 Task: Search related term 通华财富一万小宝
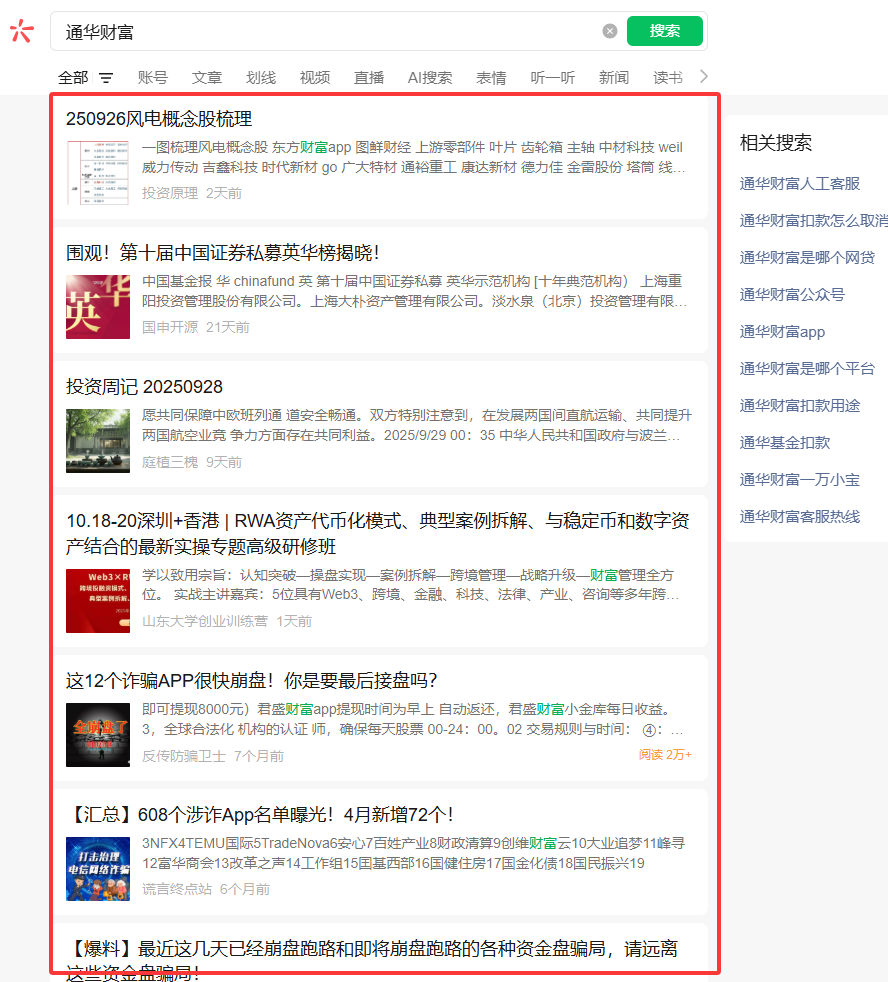pos(800,479)
